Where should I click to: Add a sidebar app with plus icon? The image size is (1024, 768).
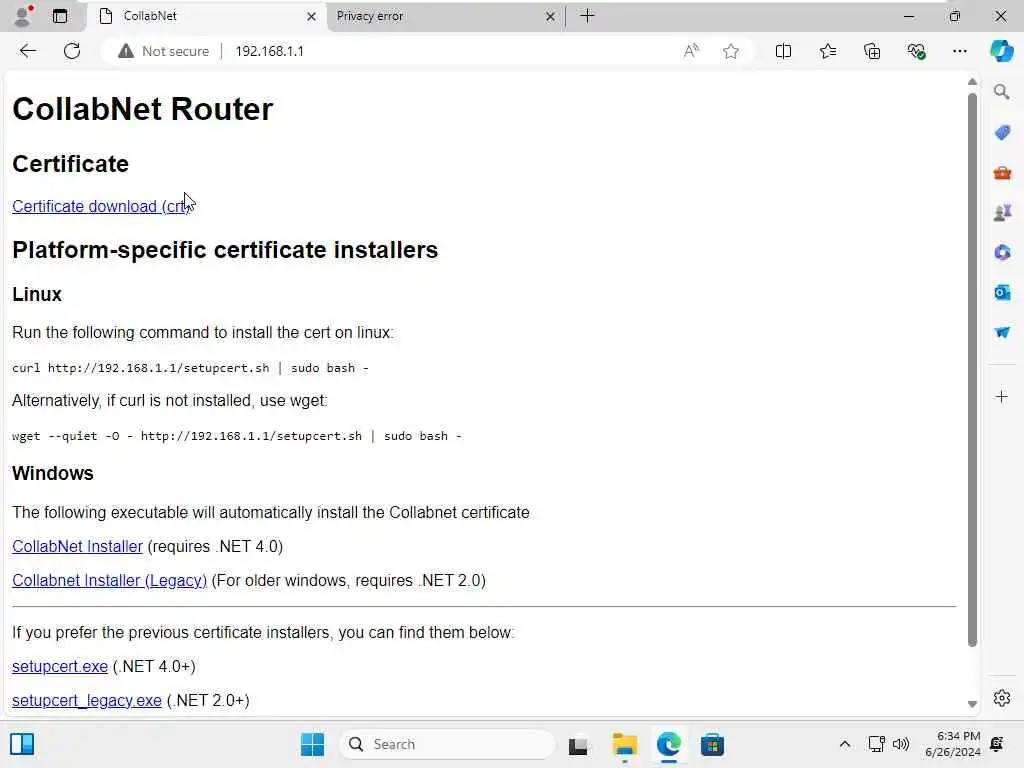(x=1002, y=396)
